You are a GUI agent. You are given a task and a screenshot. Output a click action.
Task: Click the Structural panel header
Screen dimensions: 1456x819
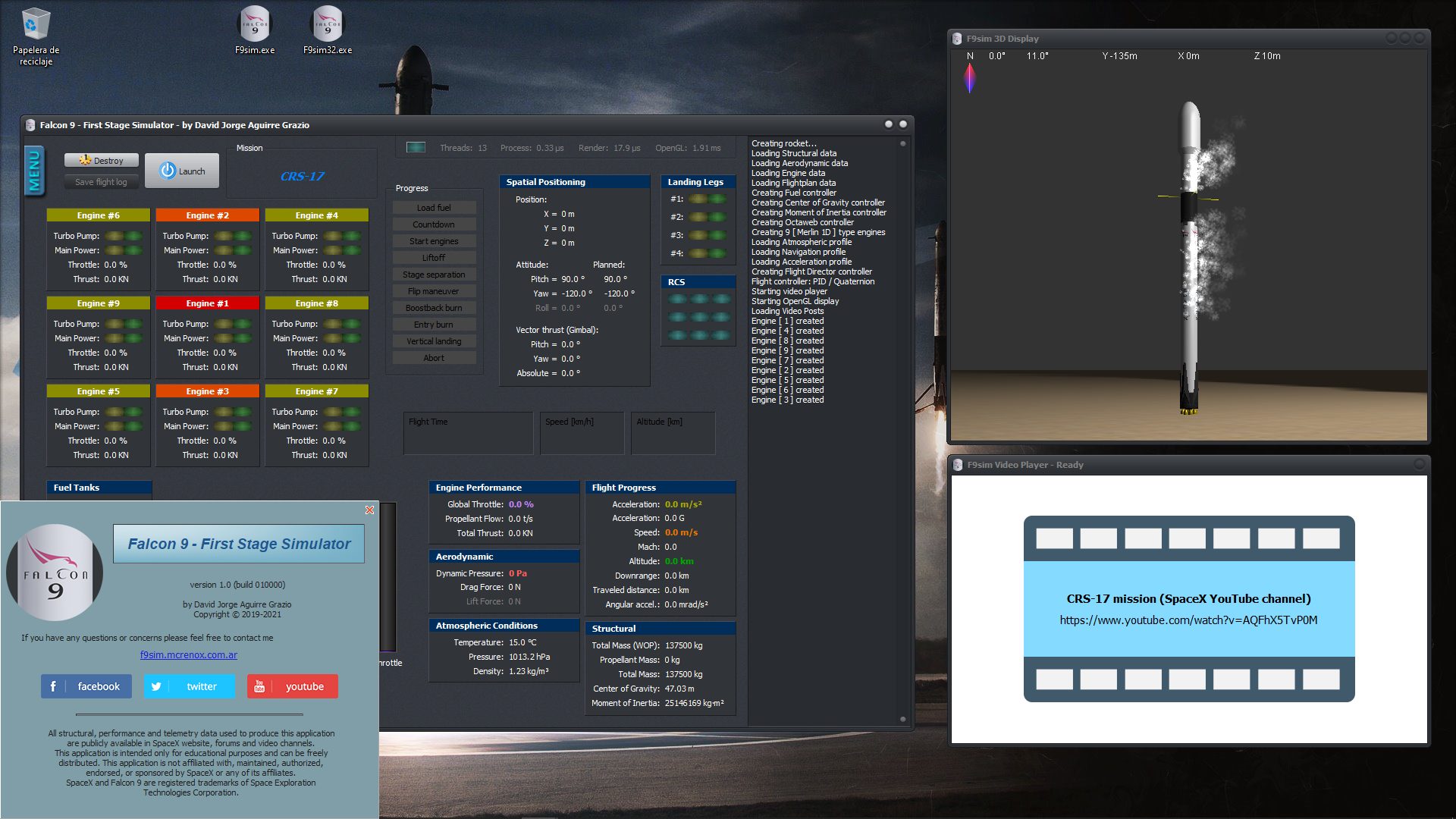point(661,629)
